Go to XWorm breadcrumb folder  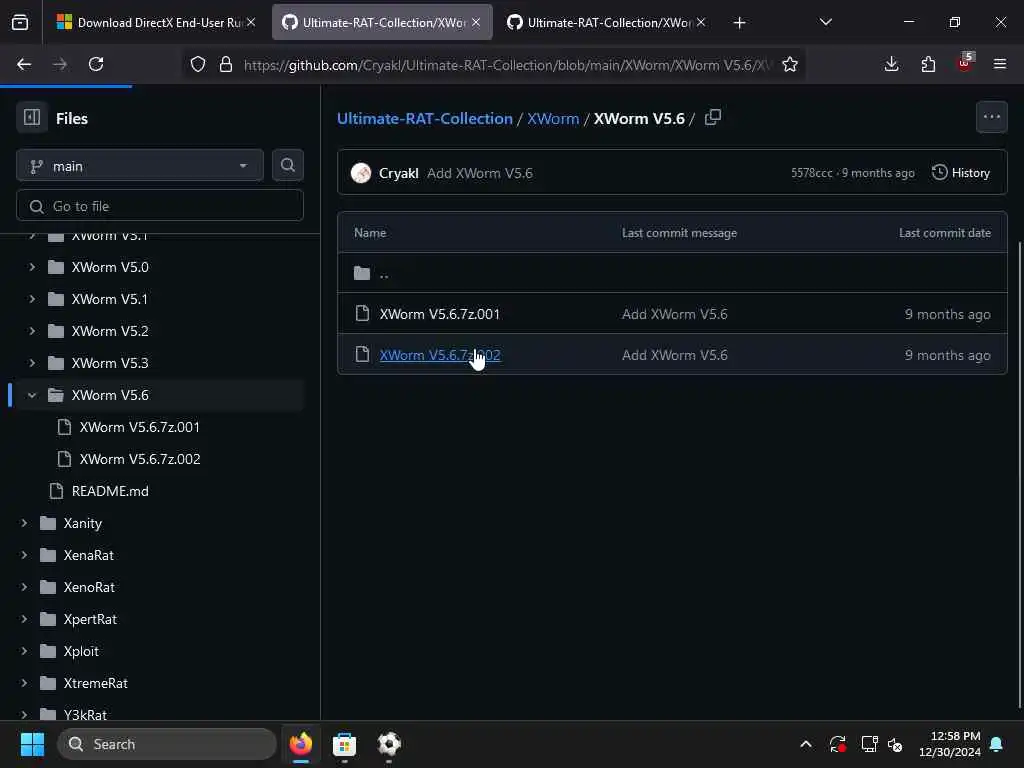pos(552,118)
